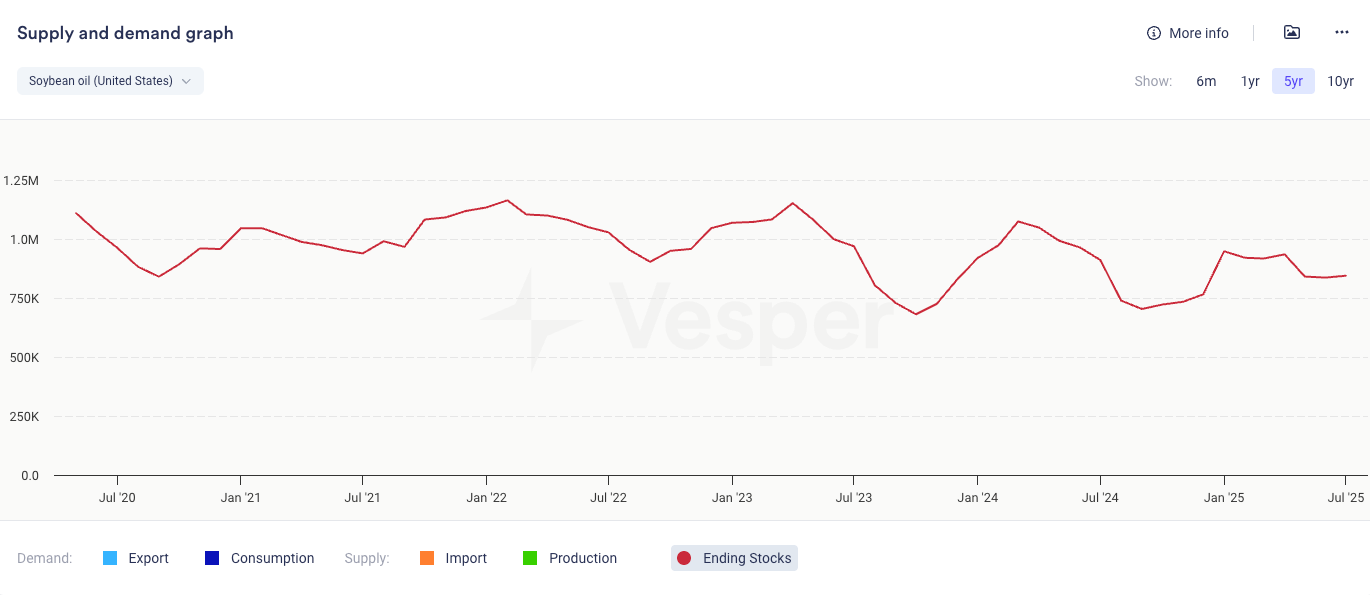Select the highlighted 5yr range
Image resolution: width=1370 pixels, height=595 pixels.
1293,81
